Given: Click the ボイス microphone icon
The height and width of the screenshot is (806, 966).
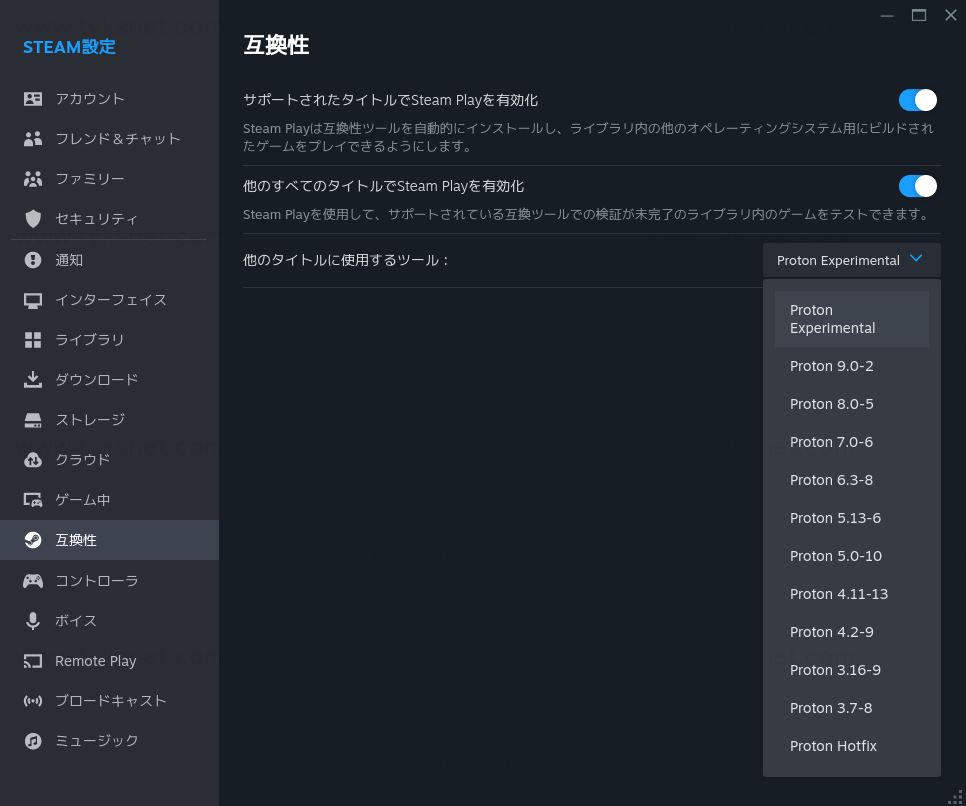Looking at the screenshot, I should tap(33, 621).
